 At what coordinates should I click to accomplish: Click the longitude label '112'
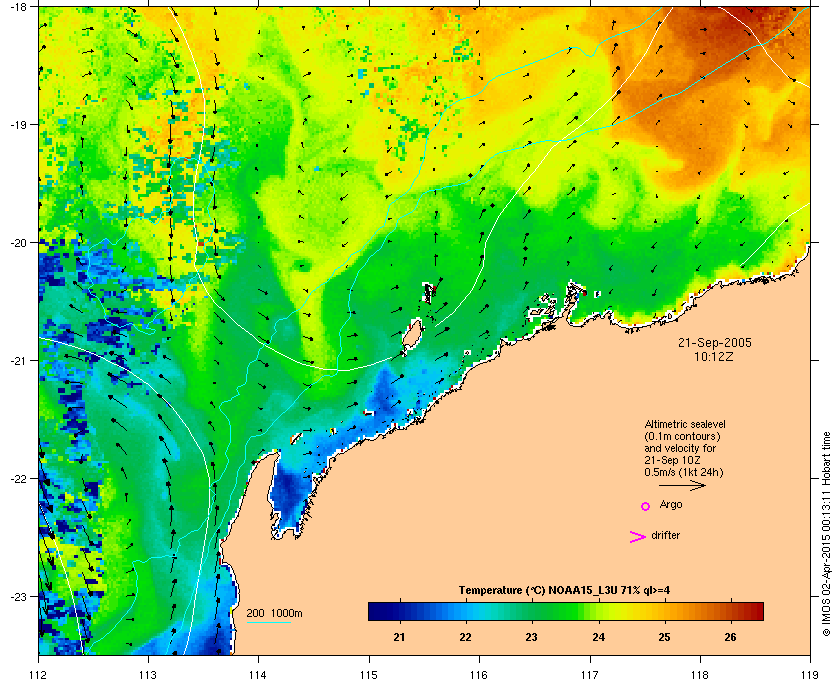pyautogui.click(x=39, y=674)
